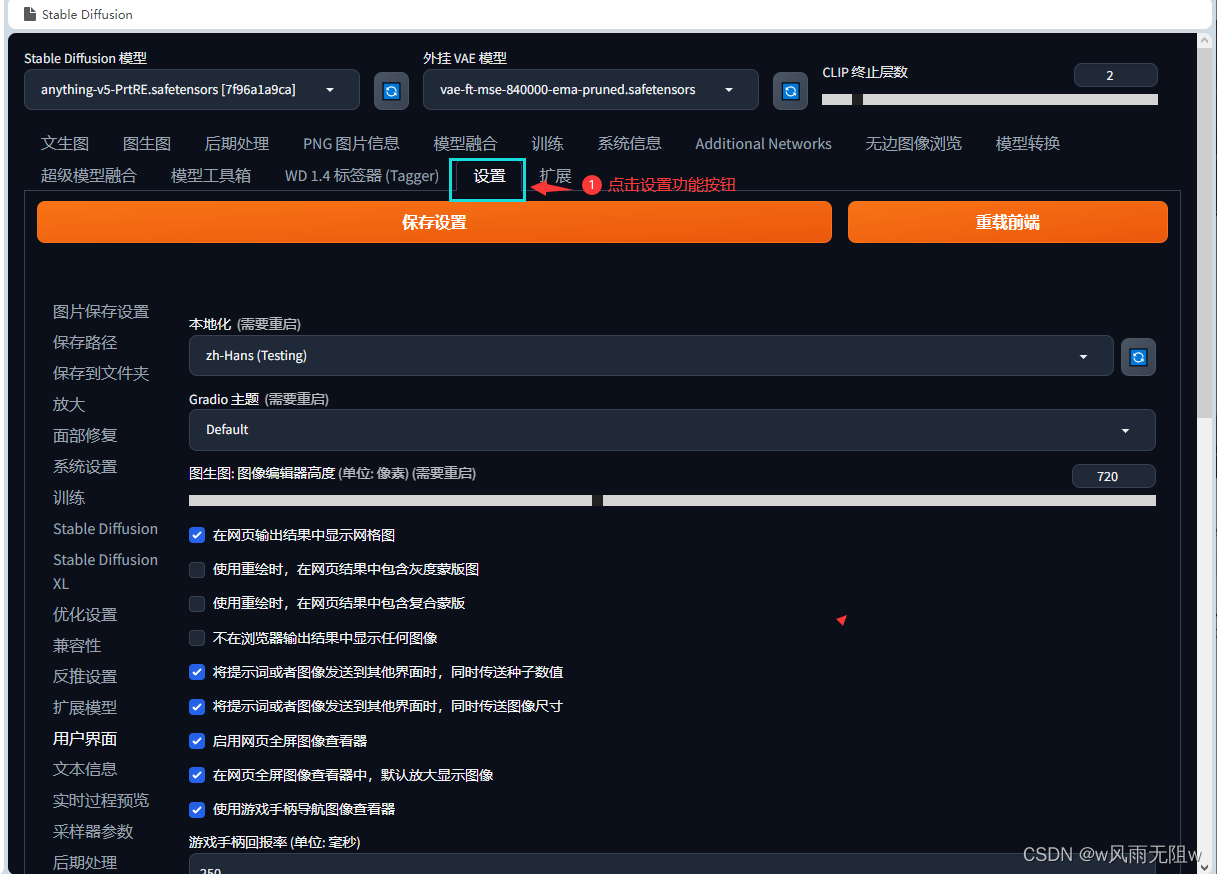Toggle send seed value with prompt checkbox
1217x874 pixels.
click(x=197, y=672)
